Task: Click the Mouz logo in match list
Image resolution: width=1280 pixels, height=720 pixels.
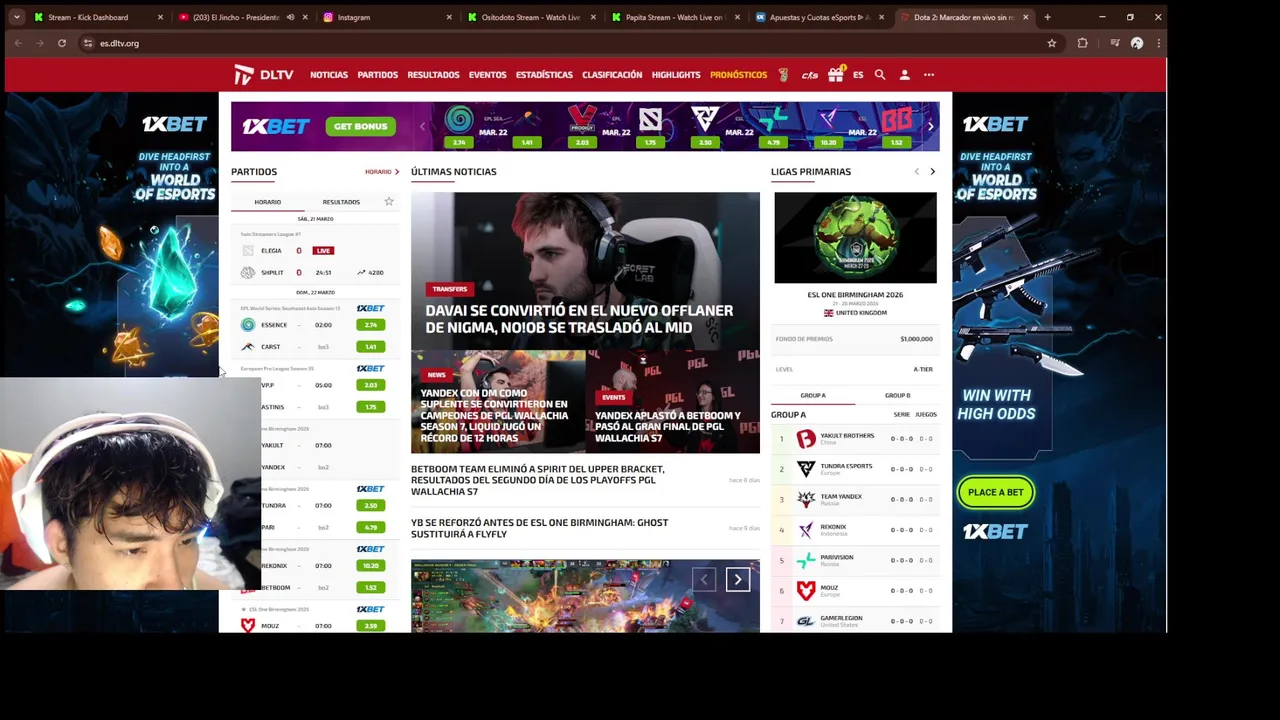Action: pyautogui.click(x=248, y=625)
